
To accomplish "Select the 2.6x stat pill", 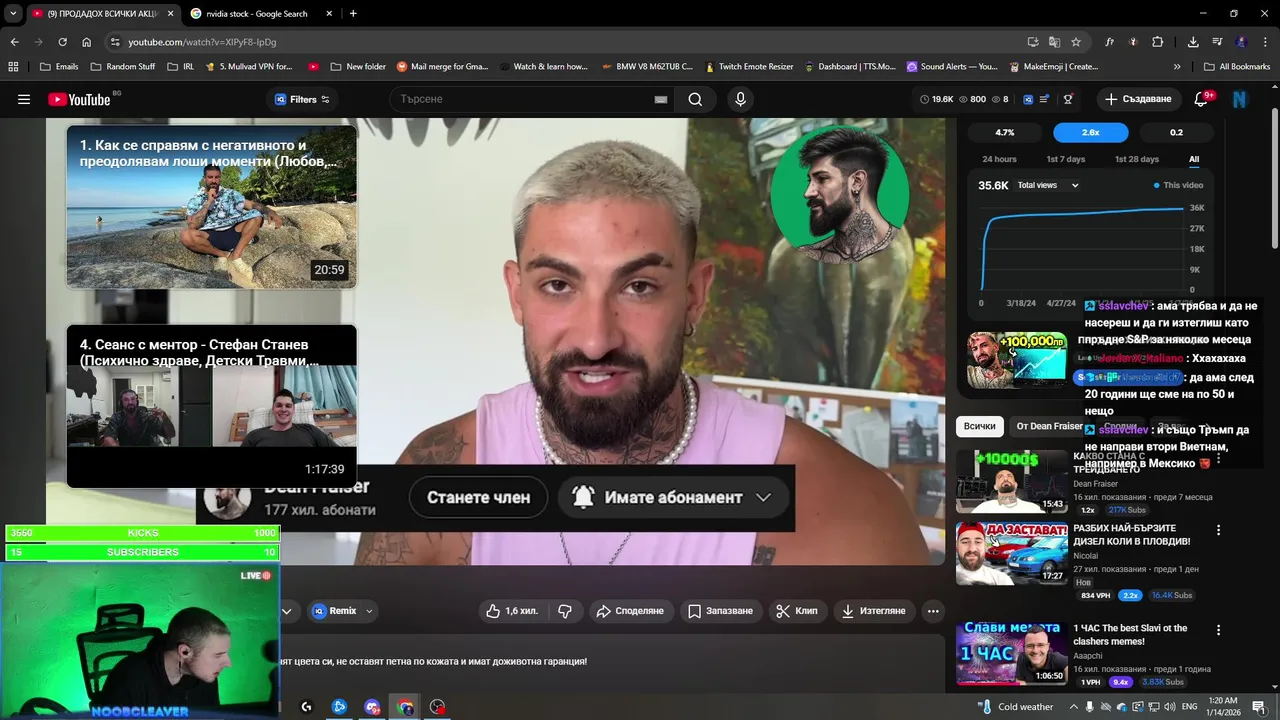I will 1090,132.
